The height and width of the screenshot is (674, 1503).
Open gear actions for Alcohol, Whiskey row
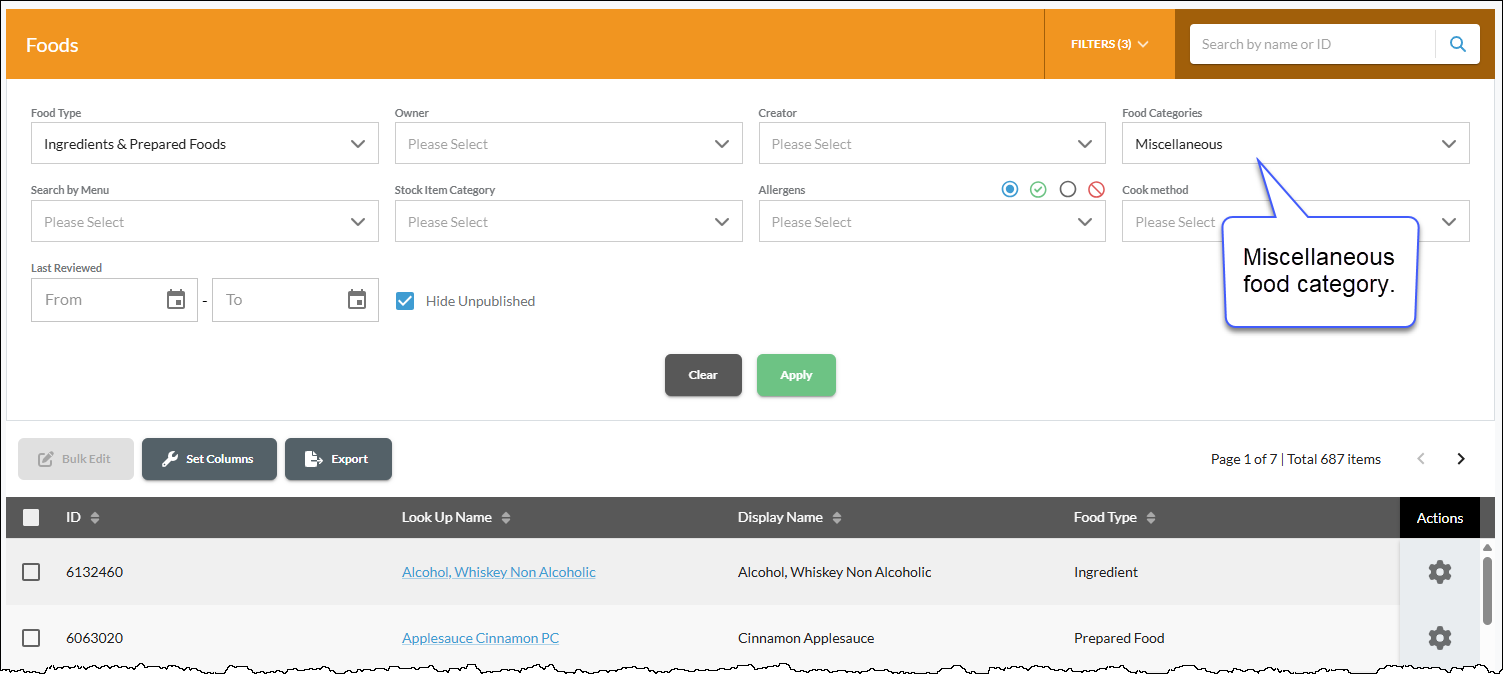(x=1439, y=572)
